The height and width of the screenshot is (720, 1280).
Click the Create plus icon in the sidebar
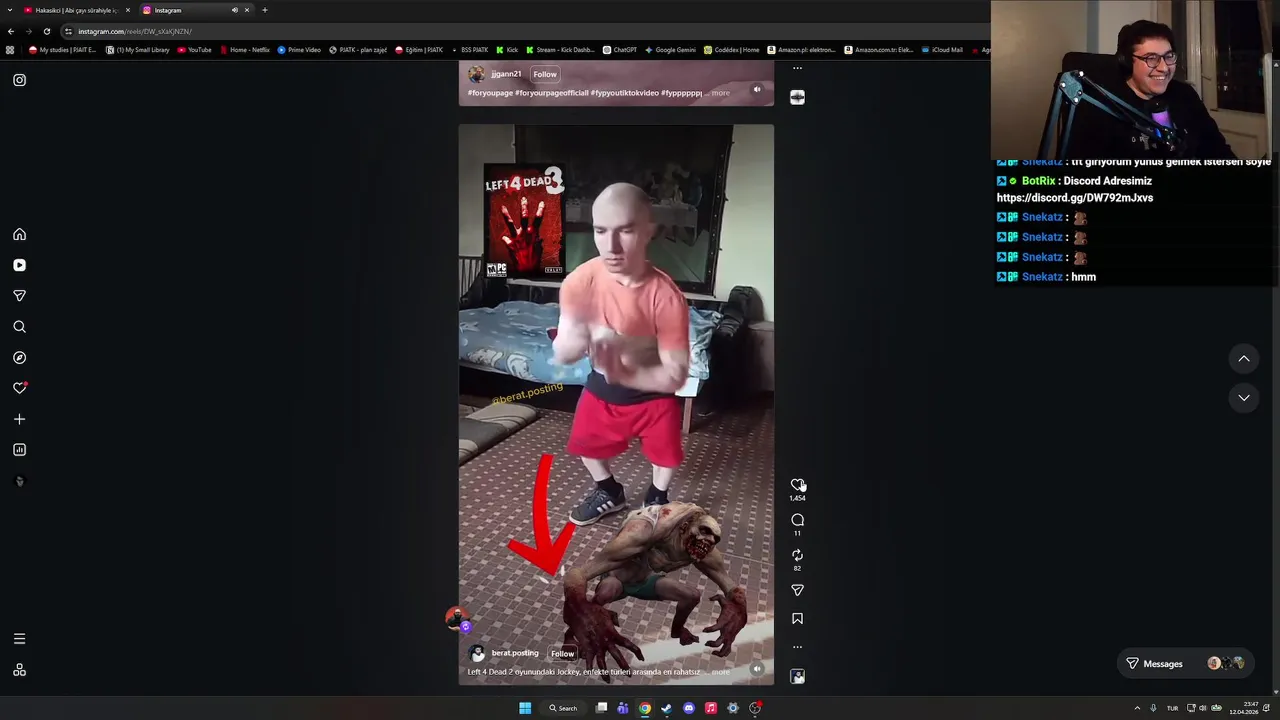19,419
